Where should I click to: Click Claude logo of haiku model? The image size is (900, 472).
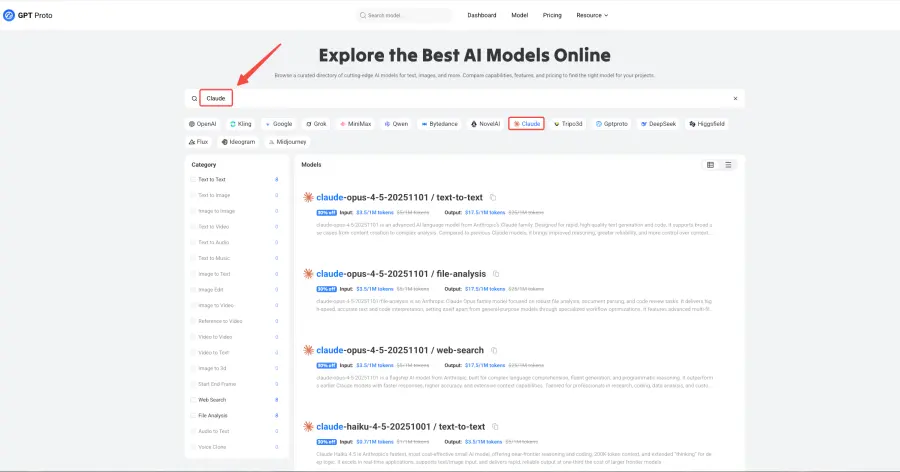pos(308,427)
